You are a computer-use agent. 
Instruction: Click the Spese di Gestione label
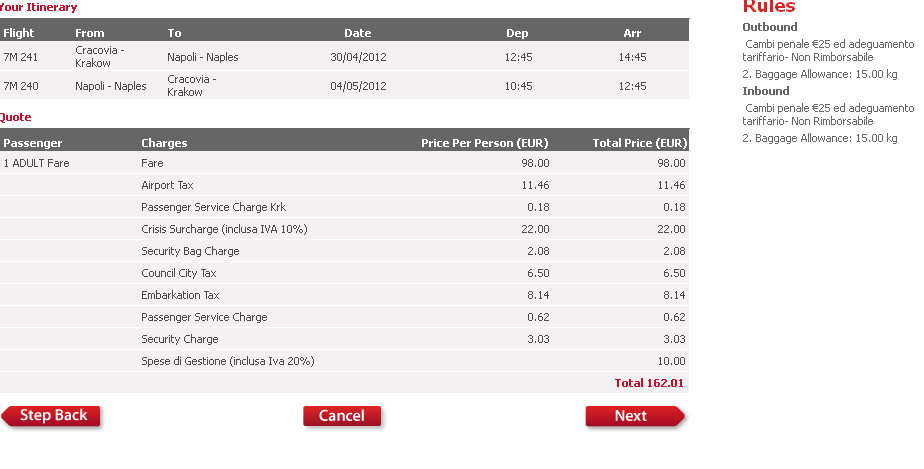click(227, 361)
